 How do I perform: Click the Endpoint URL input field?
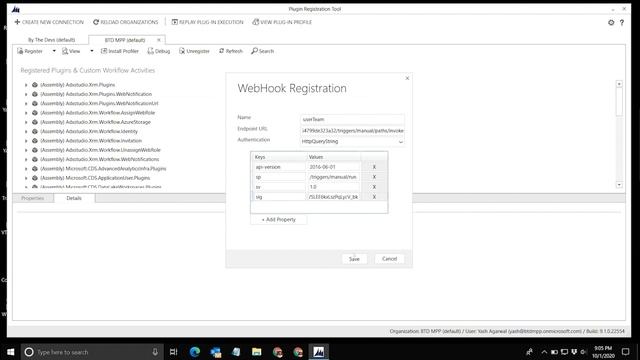click(352, 131)
